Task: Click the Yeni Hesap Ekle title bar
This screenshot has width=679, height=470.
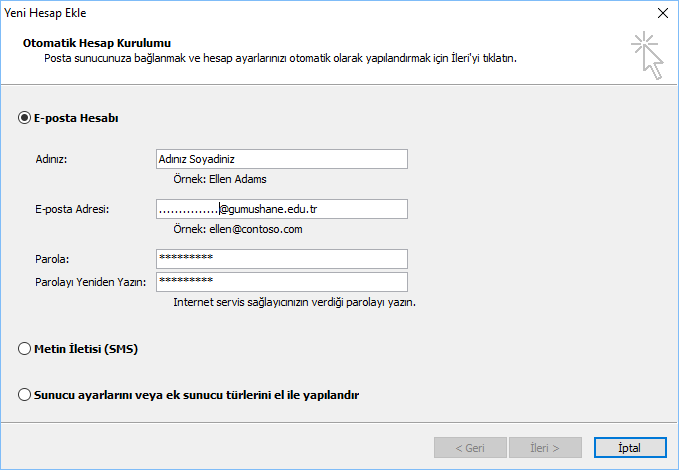Action: (x=300, y=13)
